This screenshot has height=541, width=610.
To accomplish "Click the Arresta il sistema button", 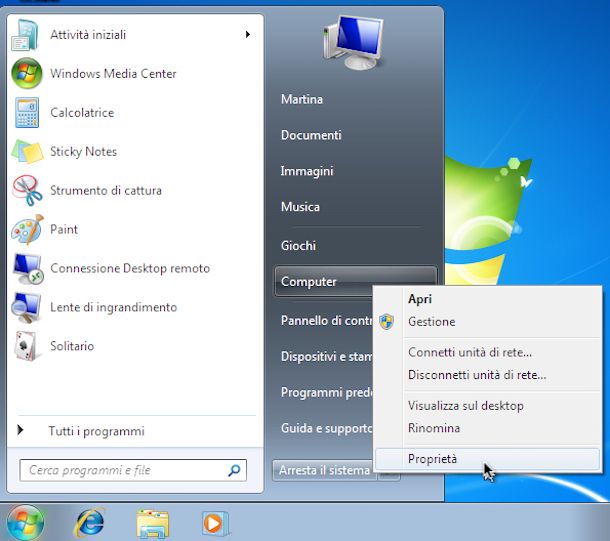I will (x=324, y=470).
